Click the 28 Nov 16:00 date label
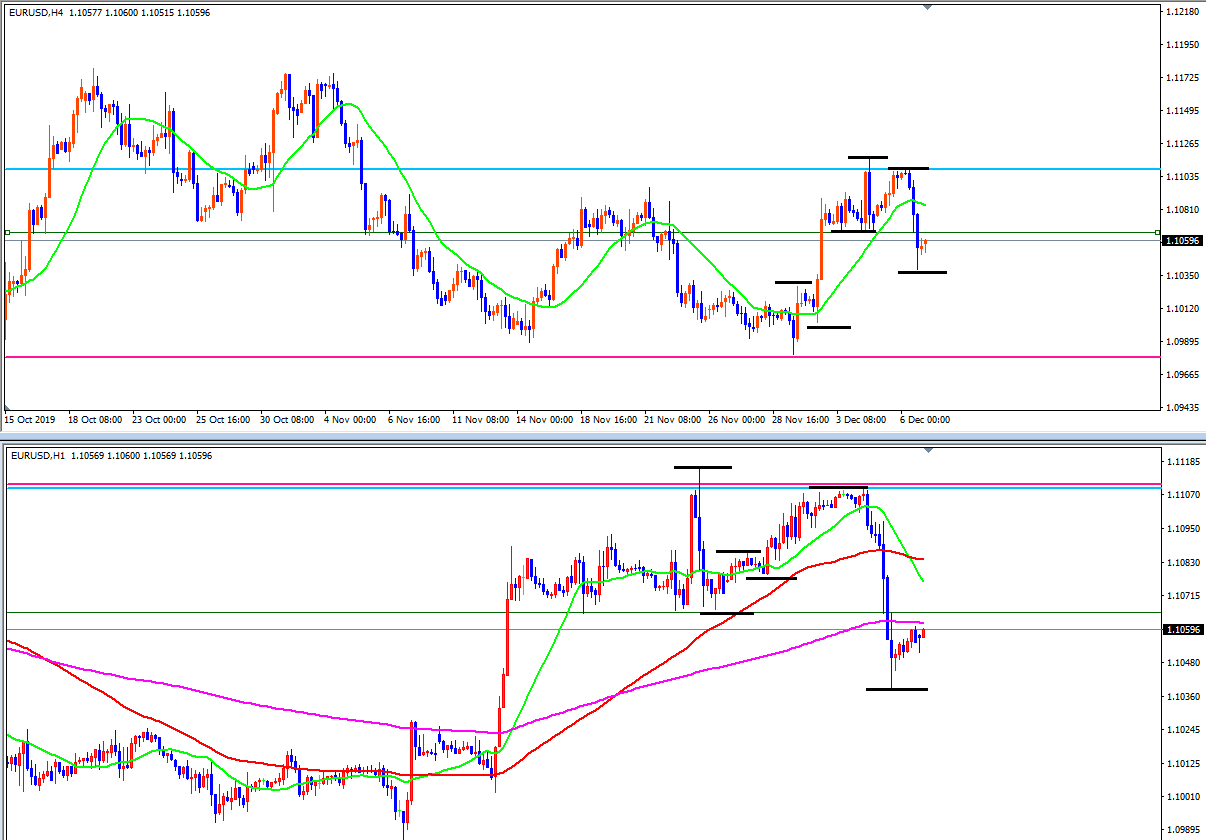Image resolution: width=1206 pixels, height=840 pixels. 803,421
